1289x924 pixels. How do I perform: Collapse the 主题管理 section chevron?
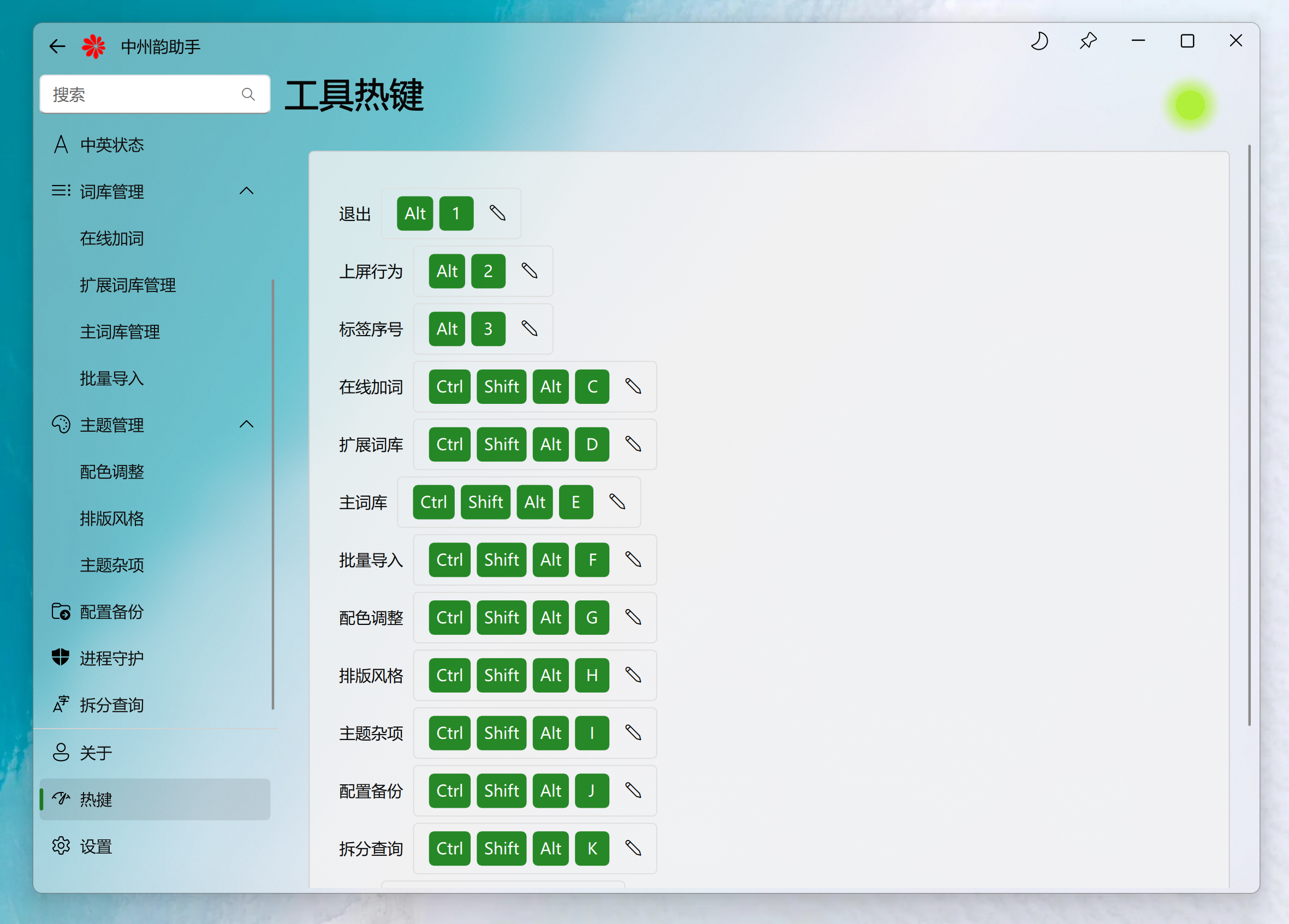246,425
